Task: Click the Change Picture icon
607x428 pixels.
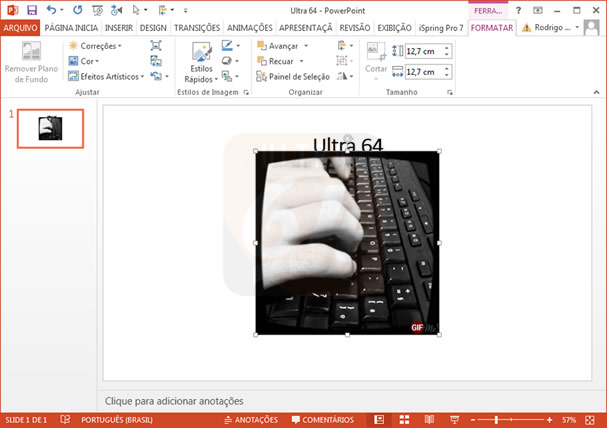Action: click(x=156, y=61)
